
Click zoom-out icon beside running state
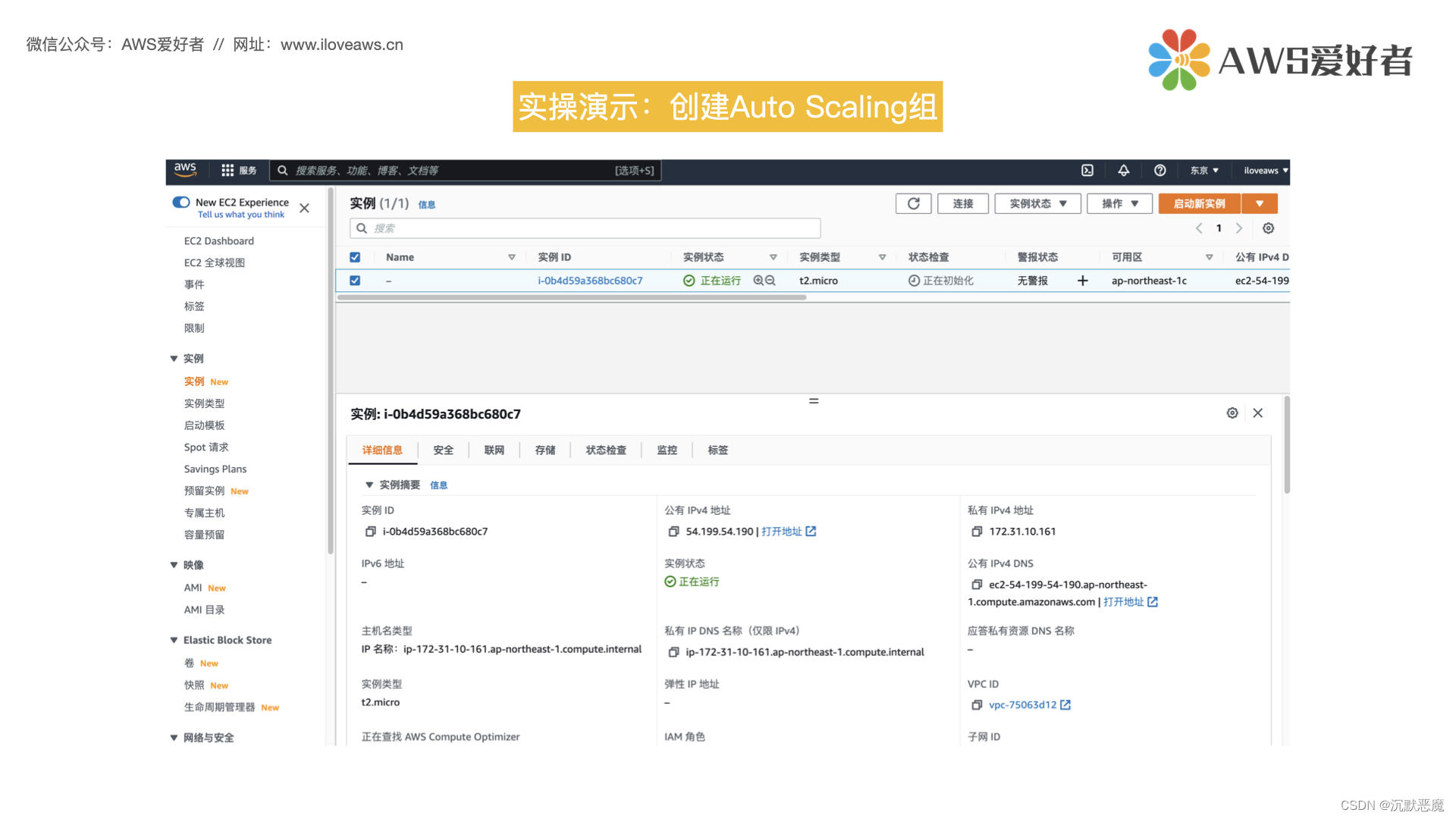click(x=770, y=281)
